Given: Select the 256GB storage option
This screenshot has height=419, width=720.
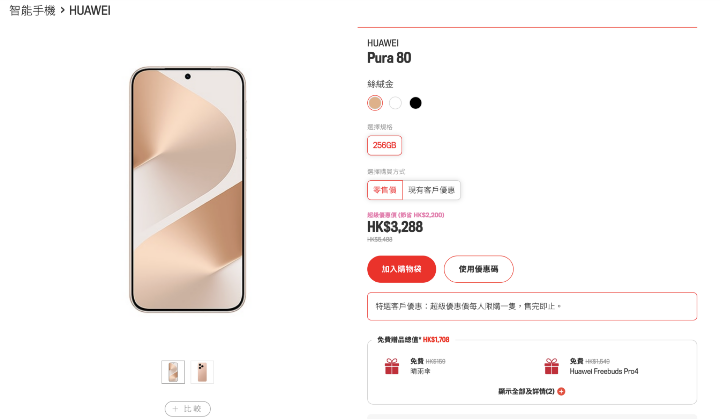Looking at the screenshot, I should [384, 145].
